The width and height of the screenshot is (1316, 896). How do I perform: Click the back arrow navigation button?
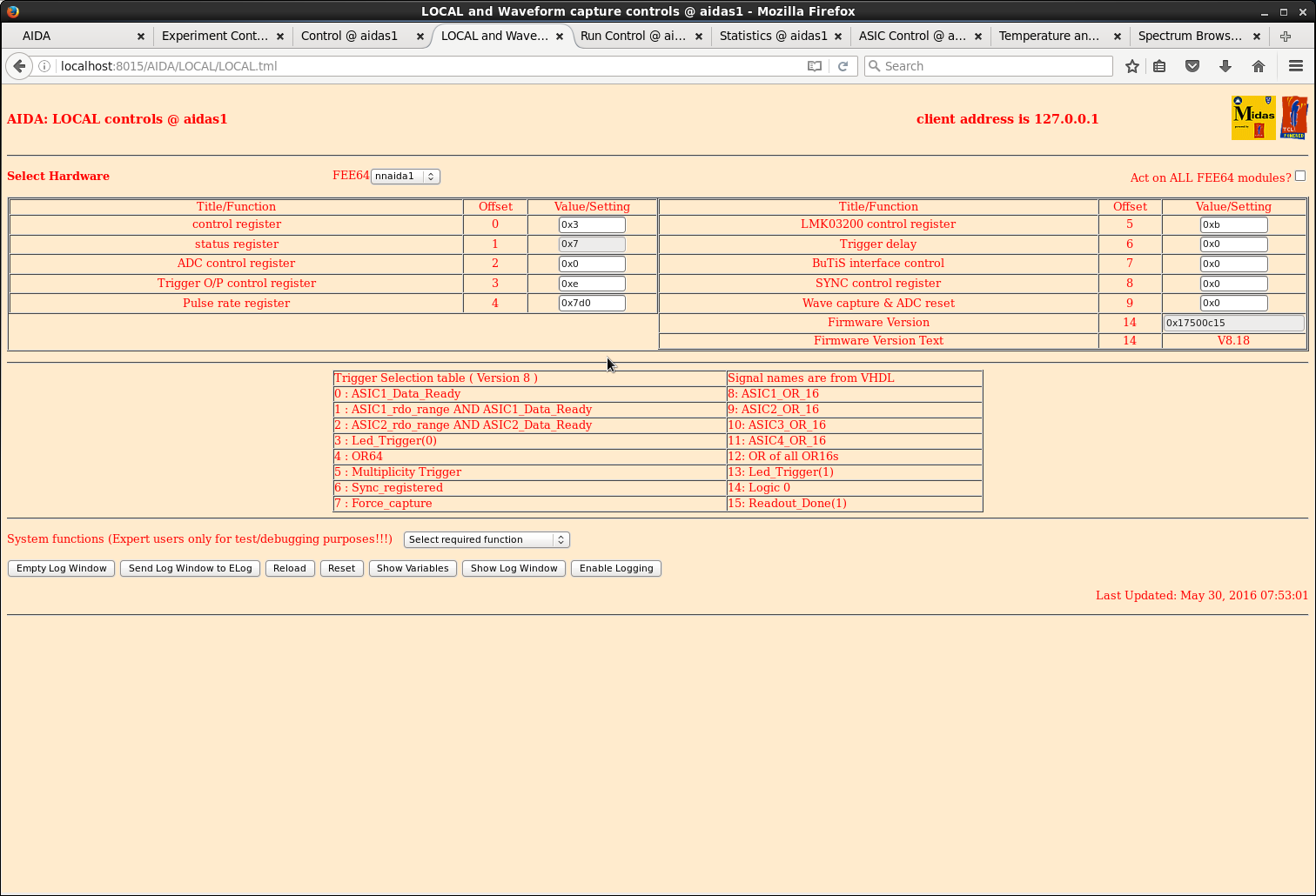point(19,66)
